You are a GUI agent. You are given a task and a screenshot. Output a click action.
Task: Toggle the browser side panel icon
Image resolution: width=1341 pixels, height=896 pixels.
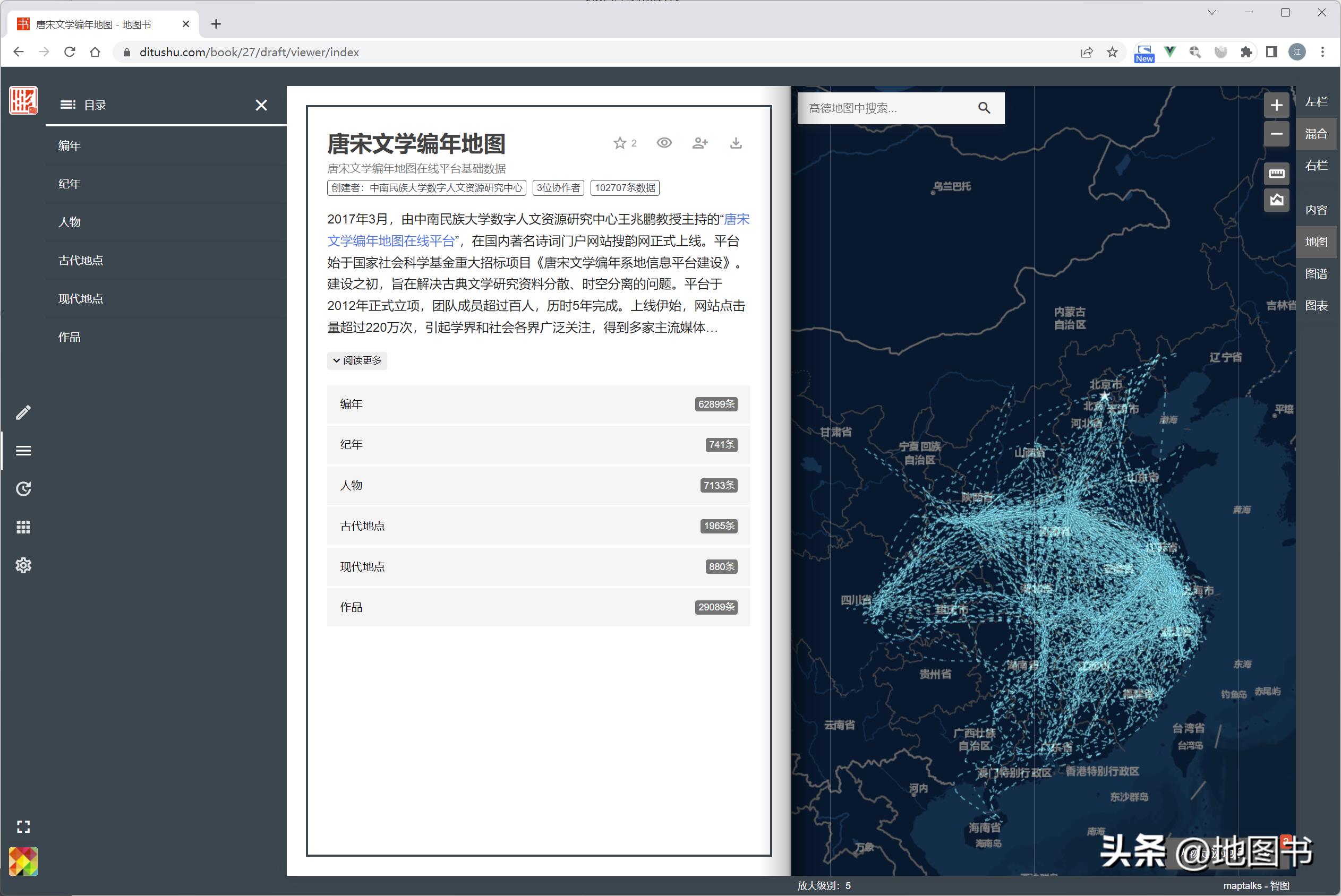1272,52
